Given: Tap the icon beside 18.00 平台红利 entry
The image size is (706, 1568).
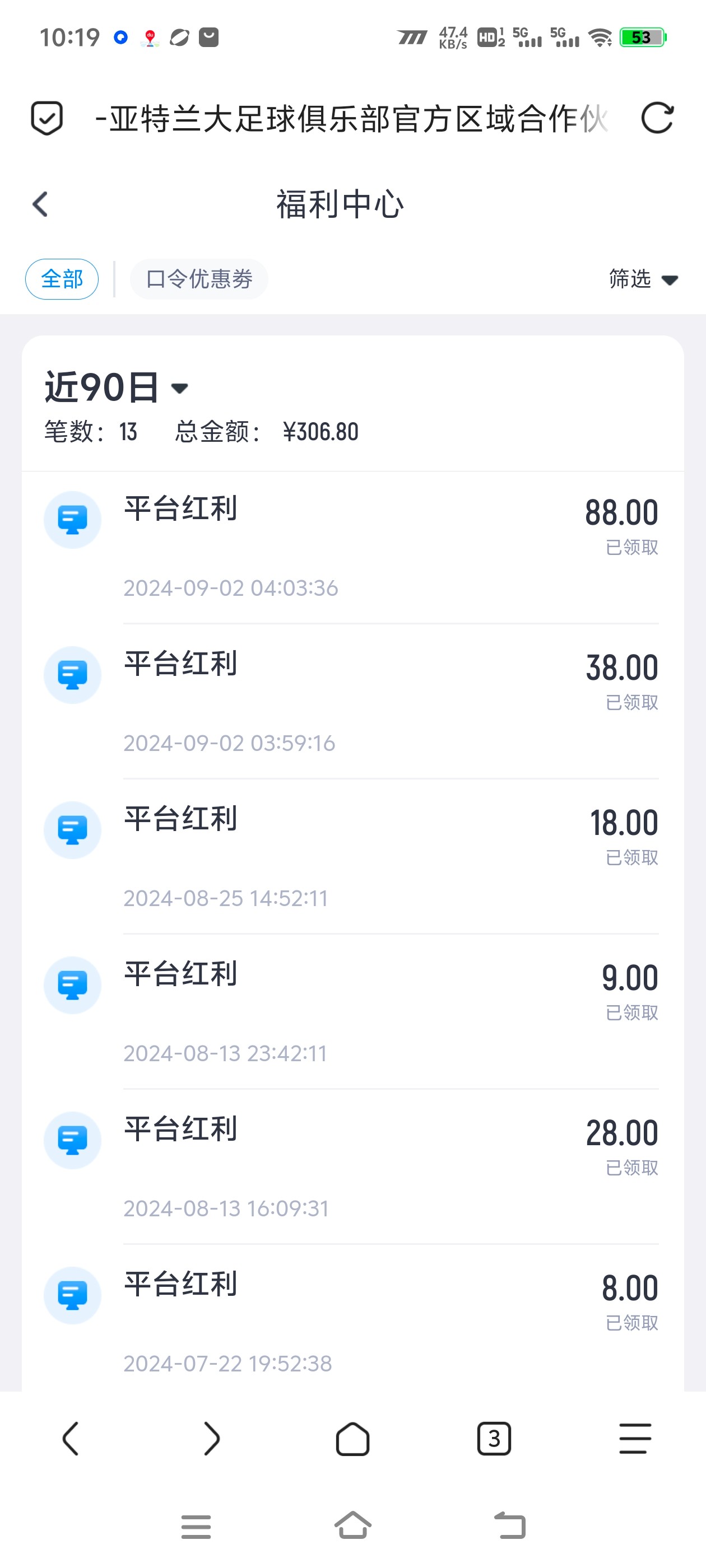Looking at the screenshot, I should pyautogui.click(x=72, y=830).
